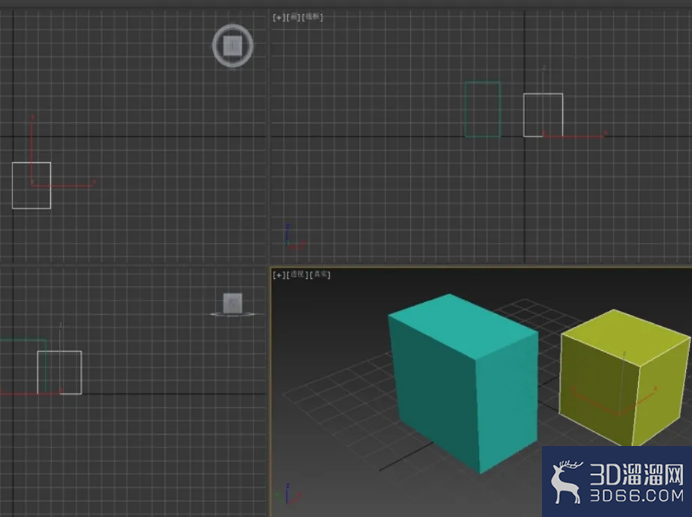Image resolution: width=692 pixels, height=517 pixels.
Task: Click the ViewCube compass below left viewport cube
Action: tap(233, 314)
